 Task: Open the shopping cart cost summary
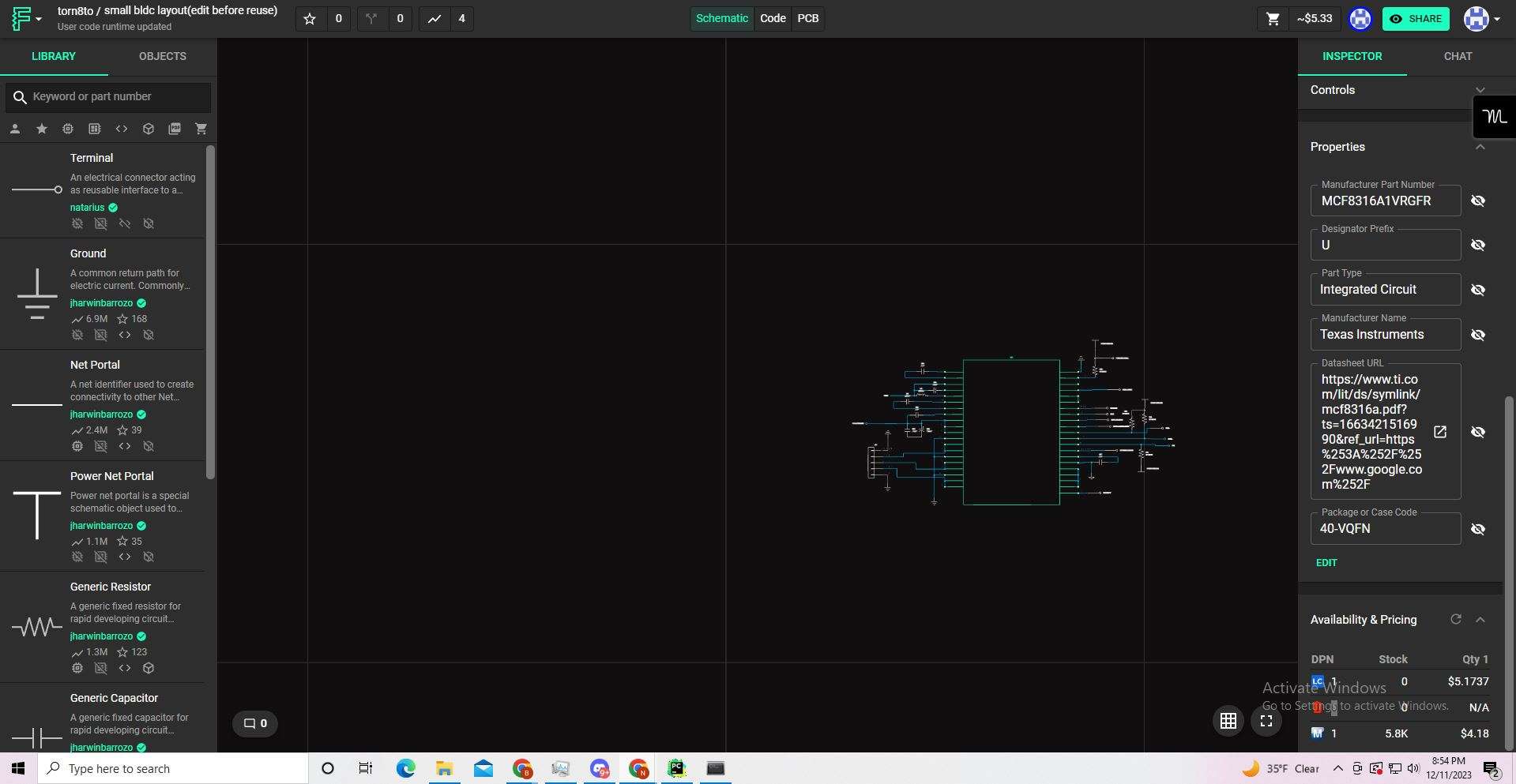point(1299,18)
